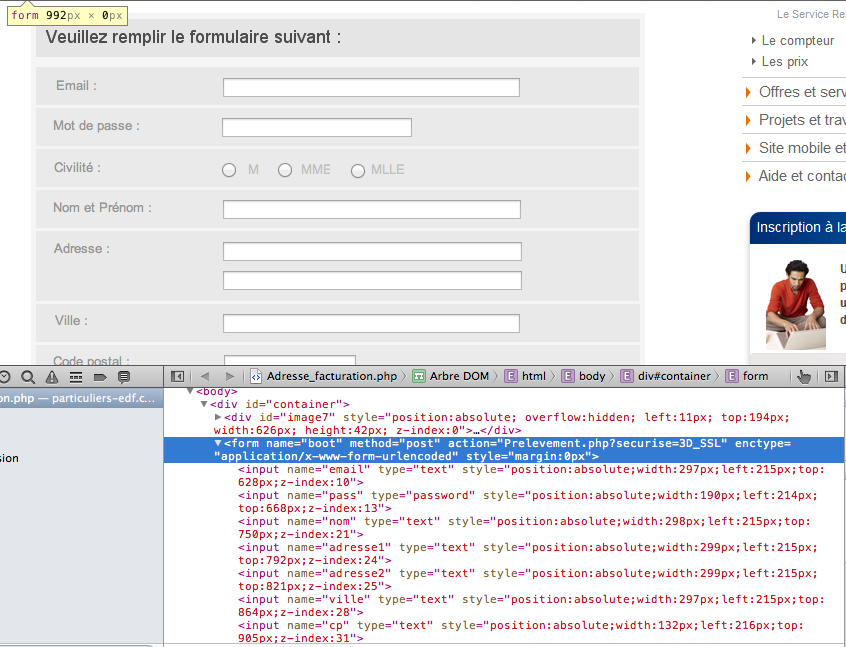Toggle the left sidebar panel icon

tap(178, 376)
